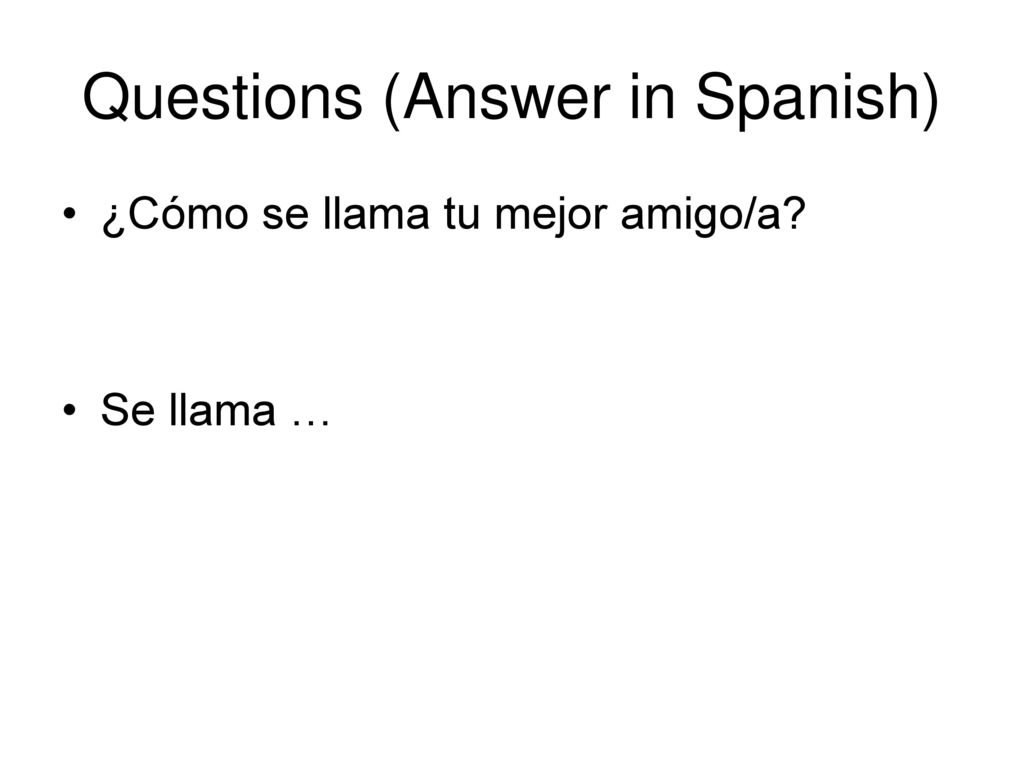The image size is (1024, 768).
Task: Click the bullet dot before "¿Cómo"
Action: pos(70,214)
